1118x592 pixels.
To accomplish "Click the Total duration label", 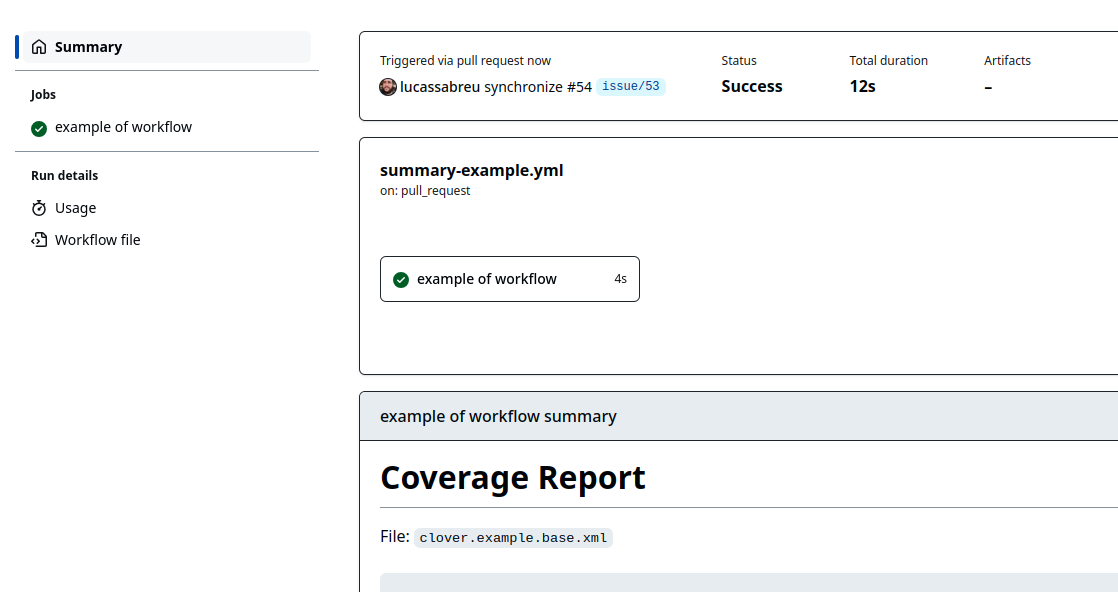I will coord(888,61).
